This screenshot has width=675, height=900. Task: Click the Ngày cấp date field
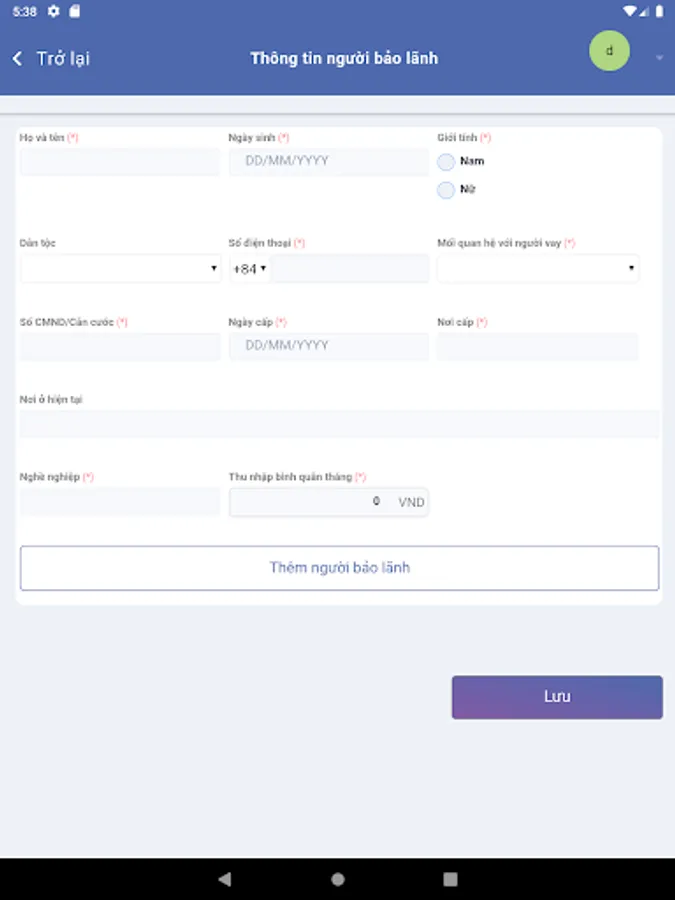click(x=328, y=346)
